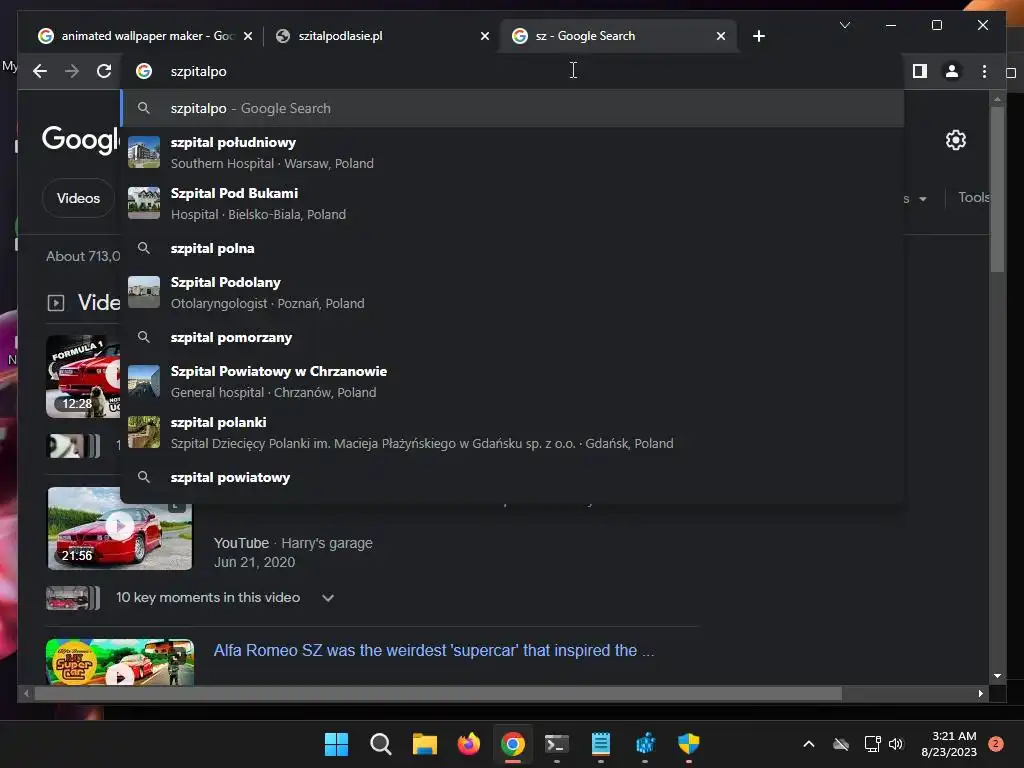Open the blue cubes app taskbar icon

[x=645, y=744]
